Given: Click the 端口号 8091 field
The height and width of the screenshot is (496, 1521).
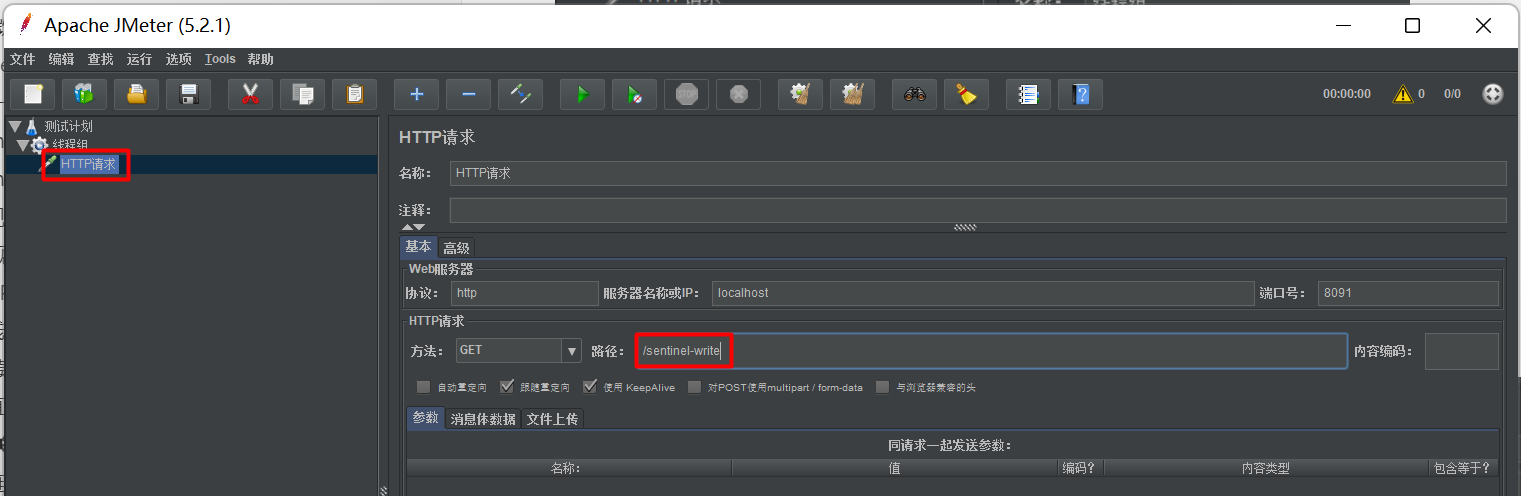Looking at the screenshot, I should [x=1408, y=293].
